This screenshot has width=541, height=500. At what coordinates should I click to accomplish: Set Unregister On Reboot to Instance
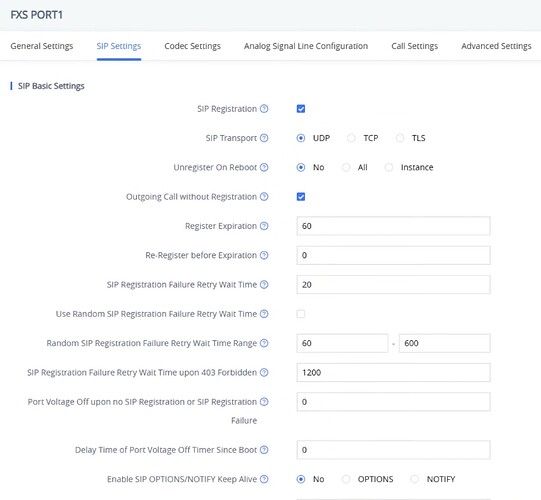[389, 167]
